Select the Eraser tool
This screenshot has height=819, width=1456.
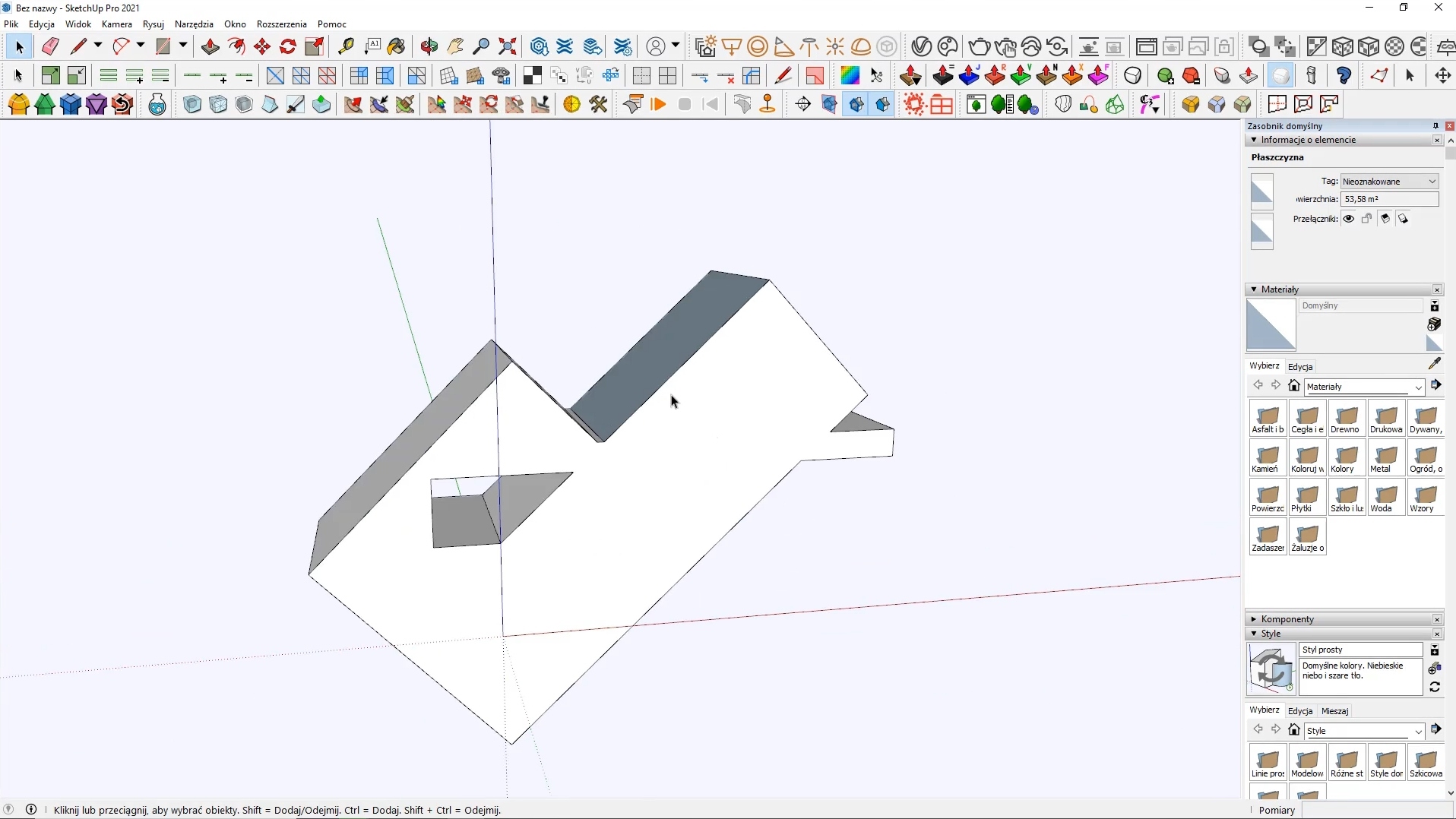[x=50, y=46]
